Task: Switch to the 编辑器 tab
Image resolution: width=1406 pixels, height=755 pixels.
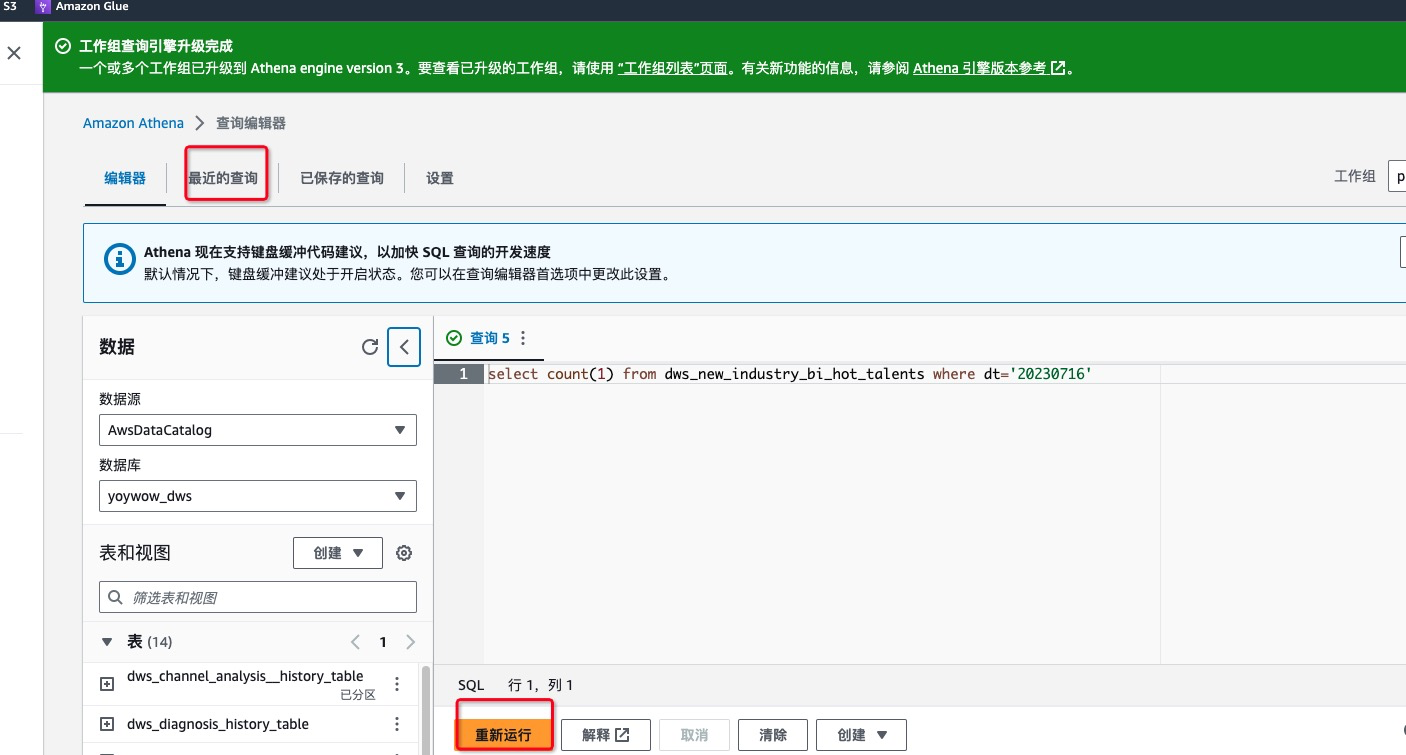Action: pyautogui.click(x=125, y=178)
